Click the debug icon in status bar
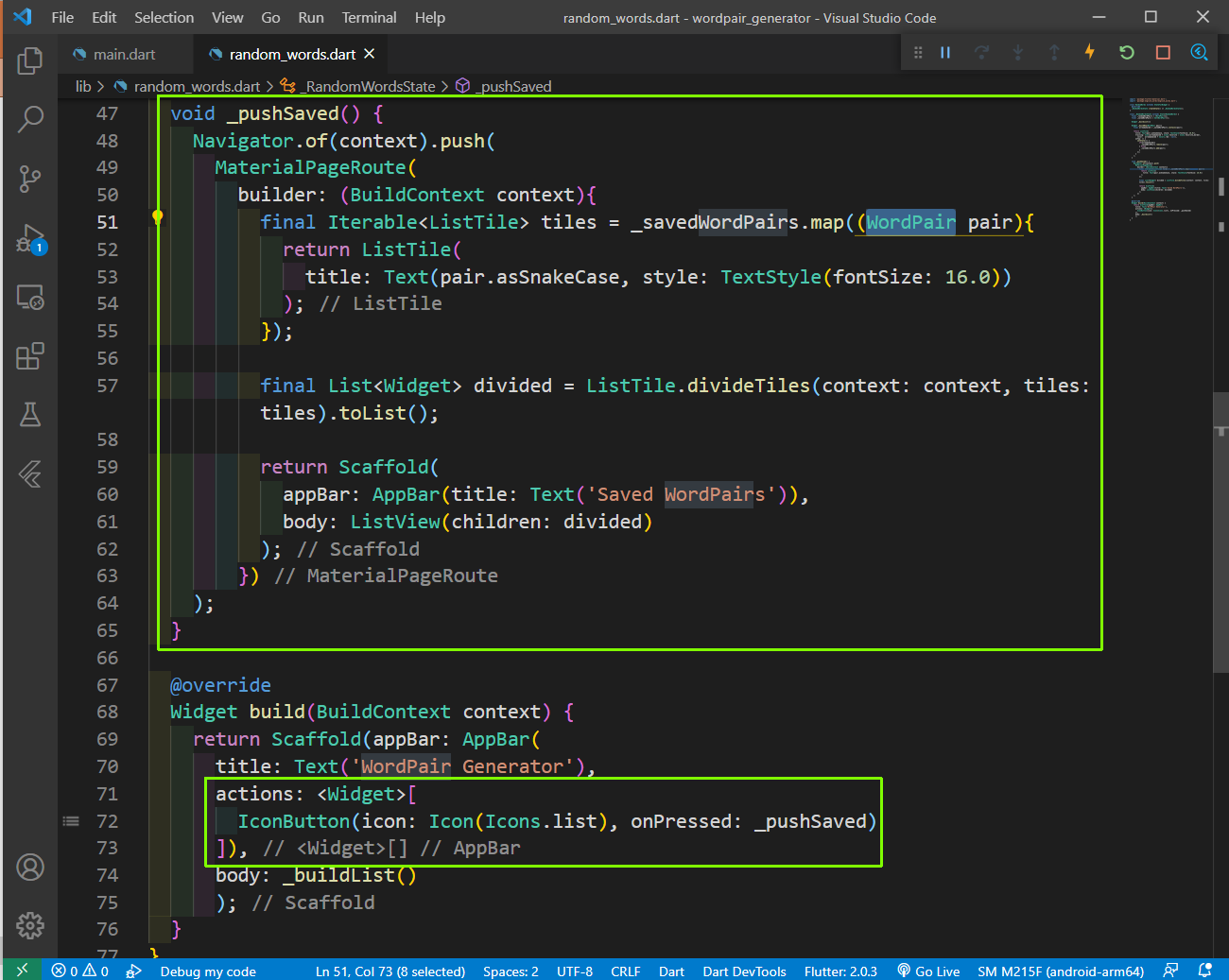 (x=133, y=971)
